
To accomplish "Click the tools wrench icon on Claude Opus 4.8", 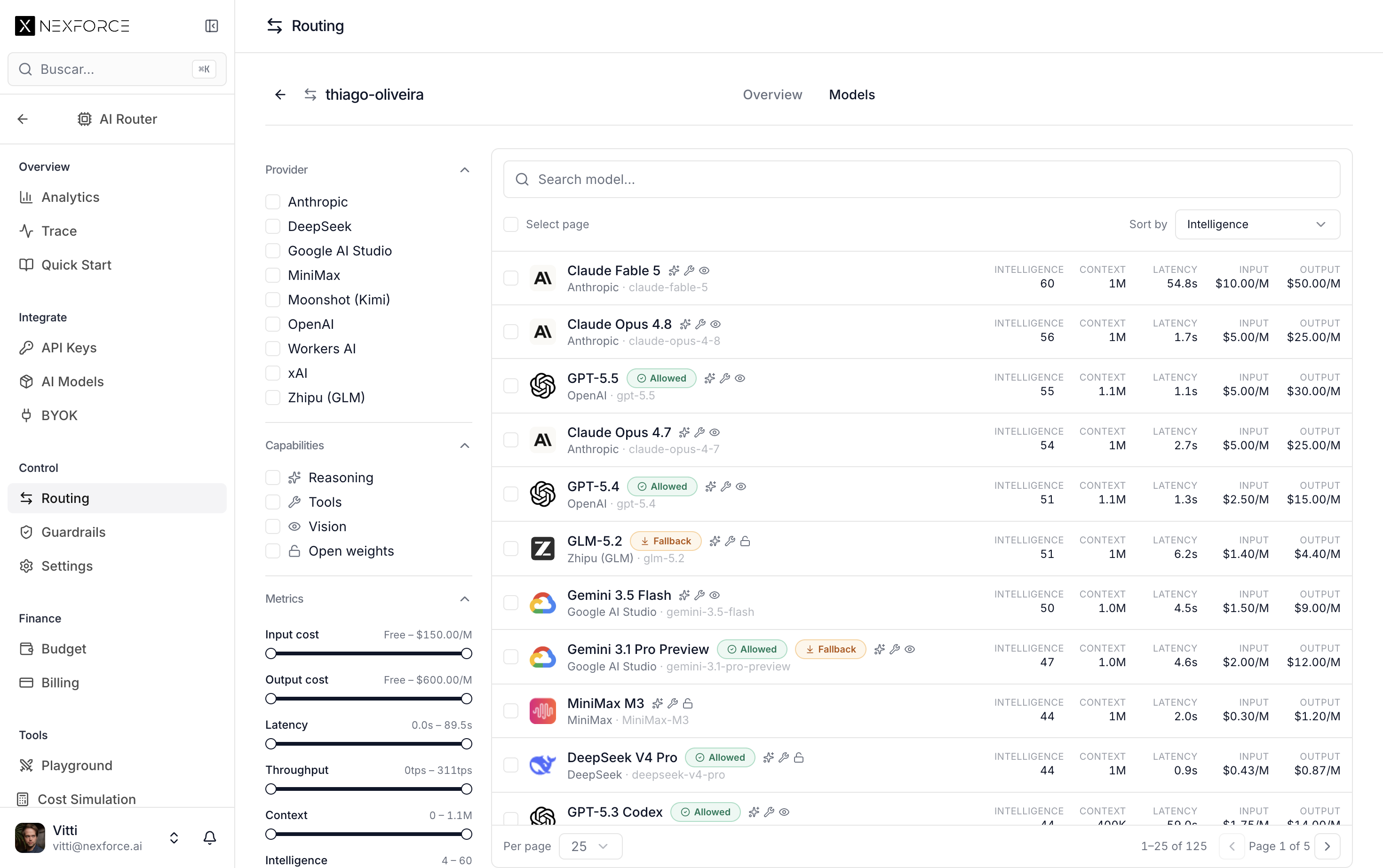I will [x=700, y=324].
